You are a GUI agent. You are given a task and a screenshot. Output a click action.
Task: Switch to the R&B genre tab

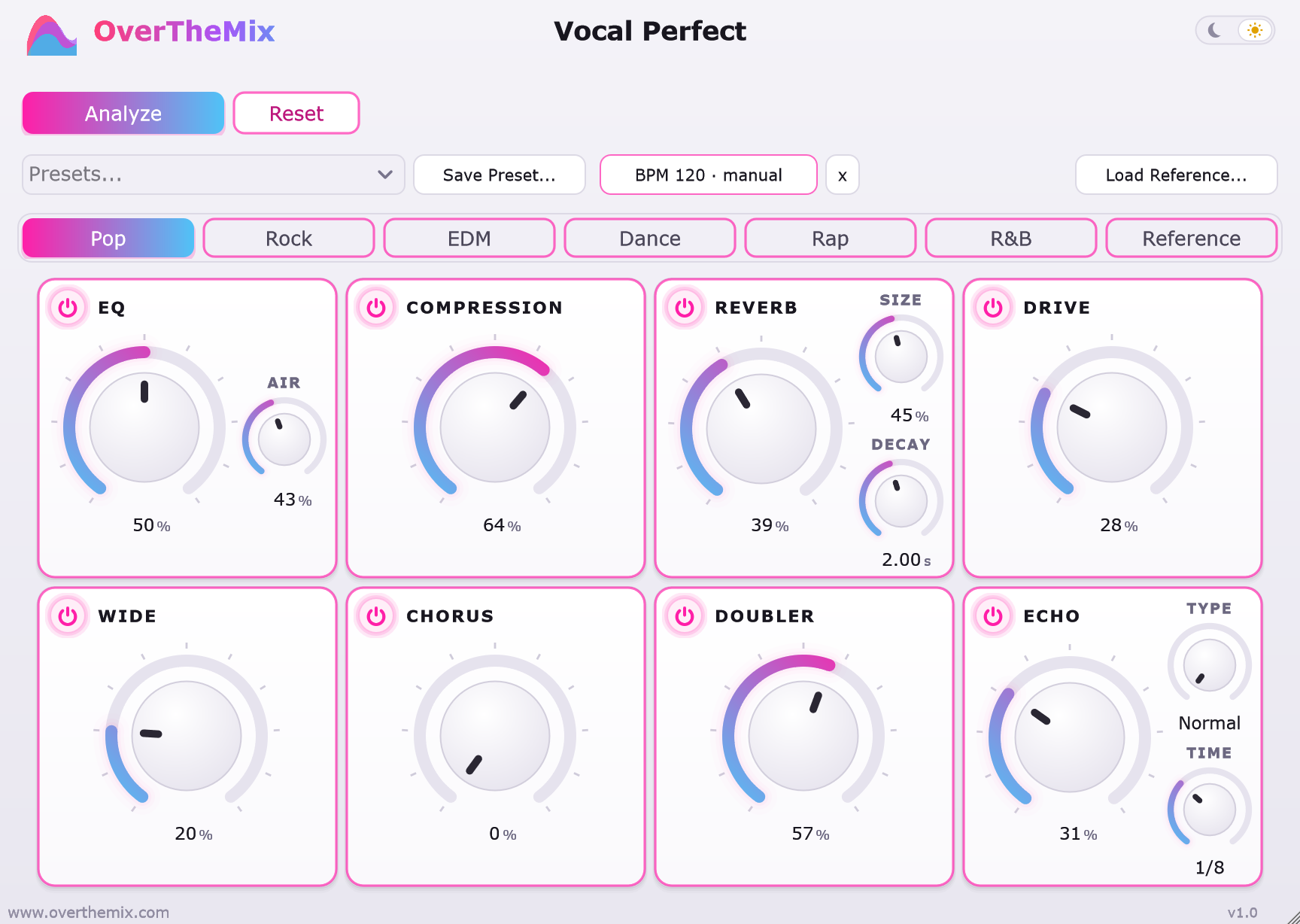1011,239
